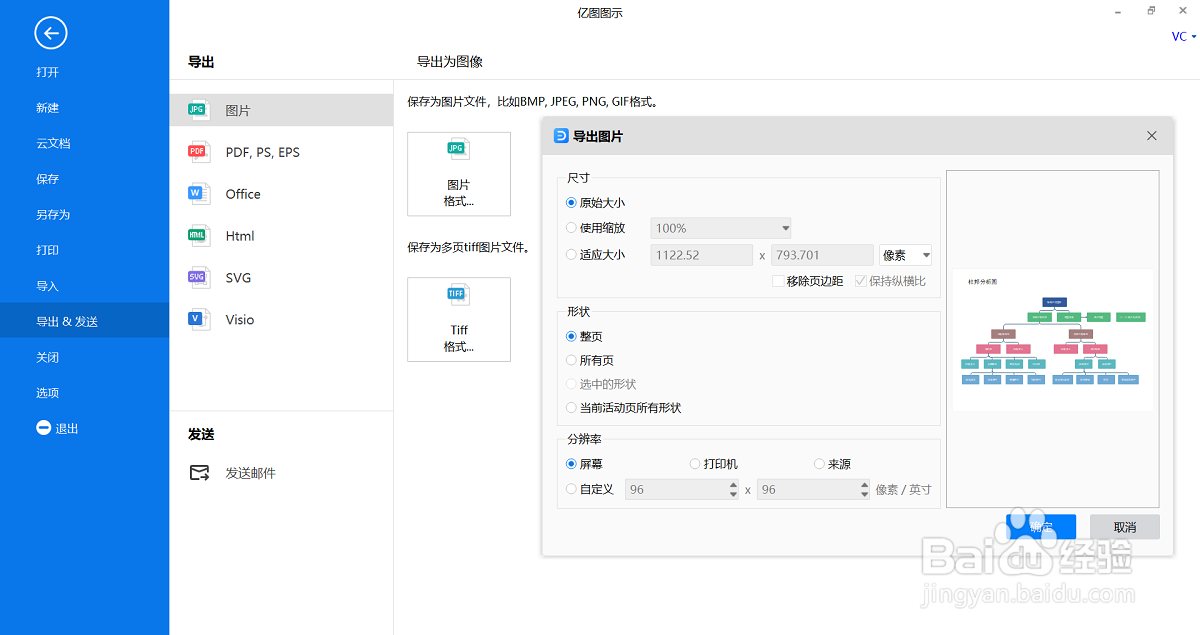The width and height of the screenshot is (1200, 635).
Task: Enable the 移除页边距 checkbox
Action: pyautogui.click(x=780, y=281)
